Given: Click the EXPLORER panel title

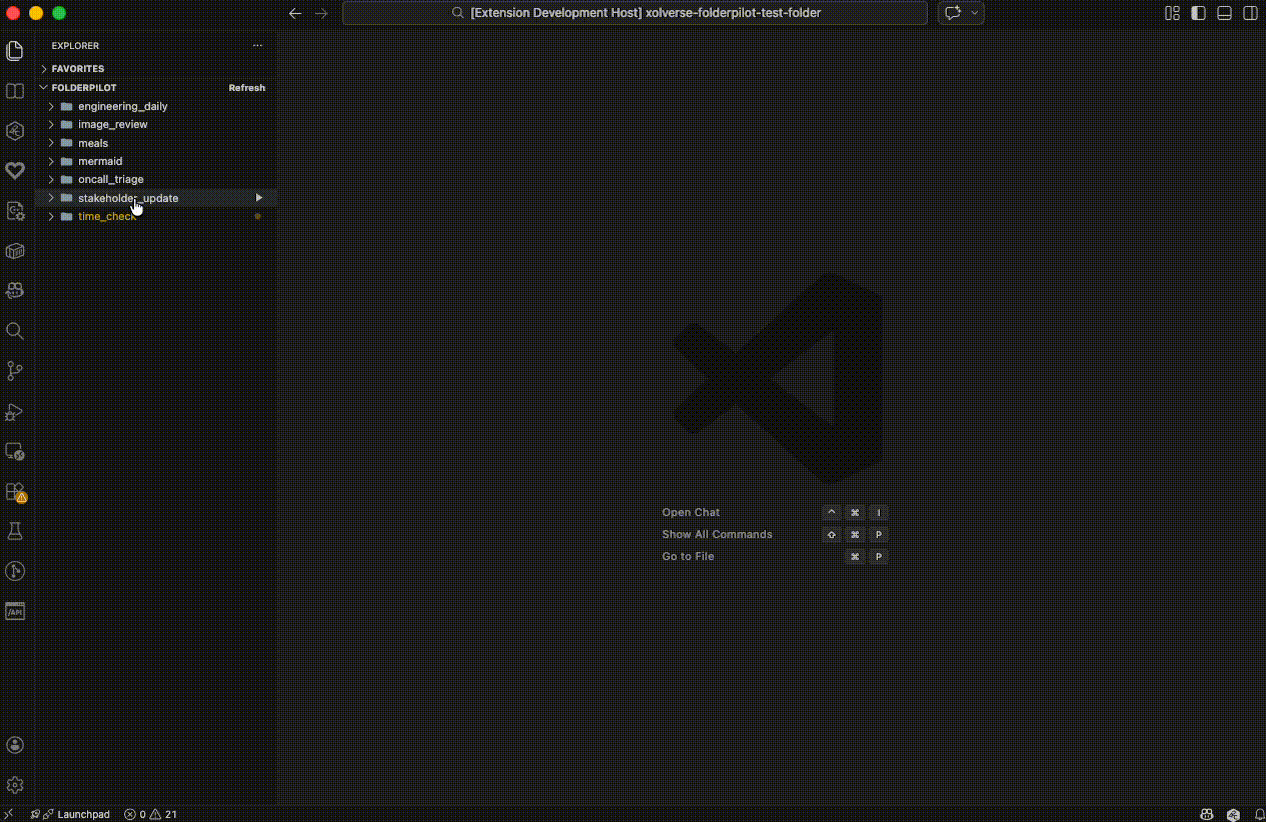Looking at the screenshot, I should coord(75,46).
